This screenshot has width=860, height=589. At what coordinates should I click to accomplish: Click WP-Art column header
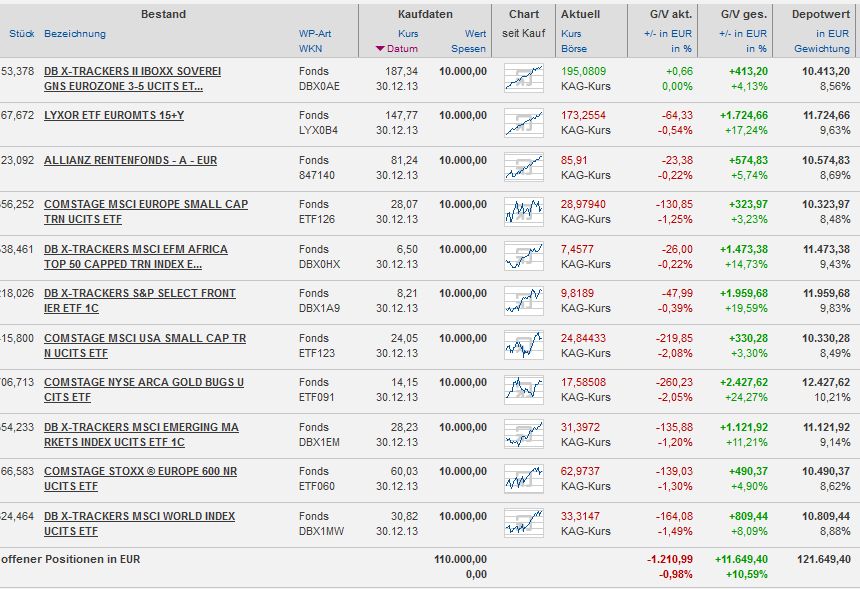(315, 34)
